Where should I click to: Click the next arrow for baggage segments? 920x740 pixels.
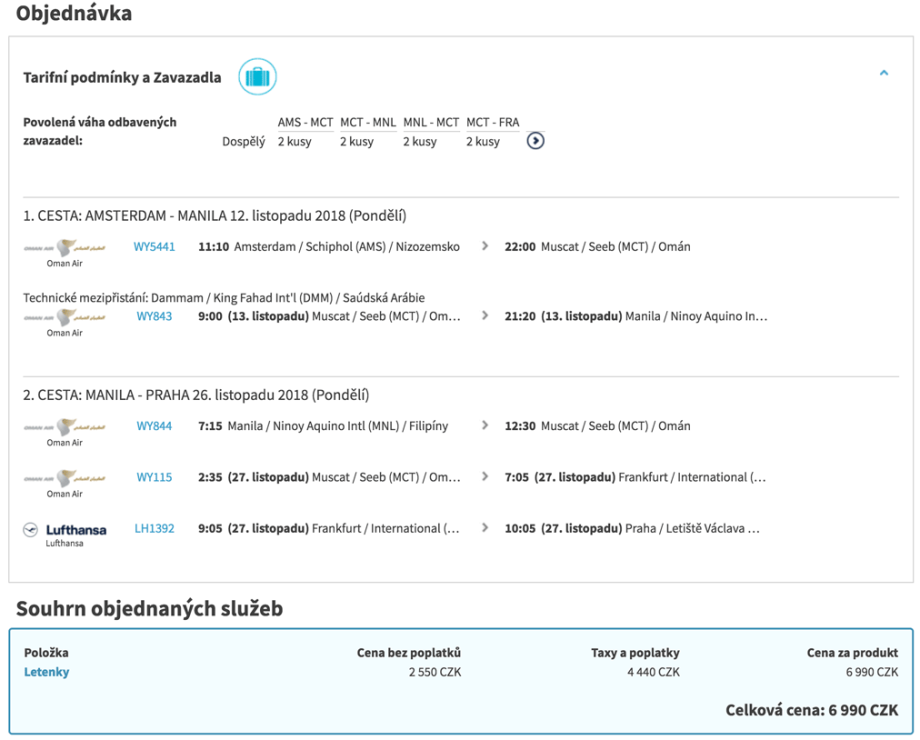pyautogui.click(x=536, y=141)
